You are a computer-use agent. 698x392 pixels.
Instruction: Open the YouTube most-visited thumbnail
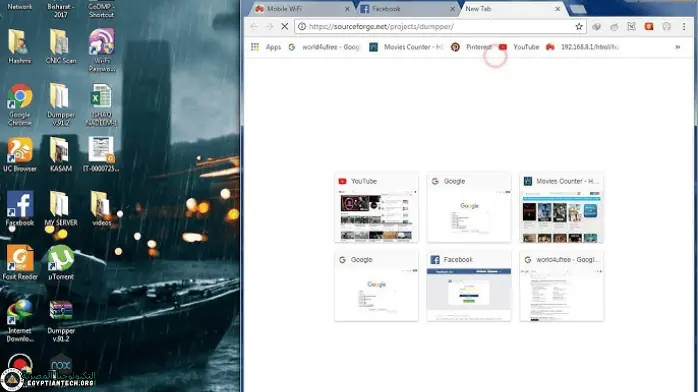[x=376, y=207]
